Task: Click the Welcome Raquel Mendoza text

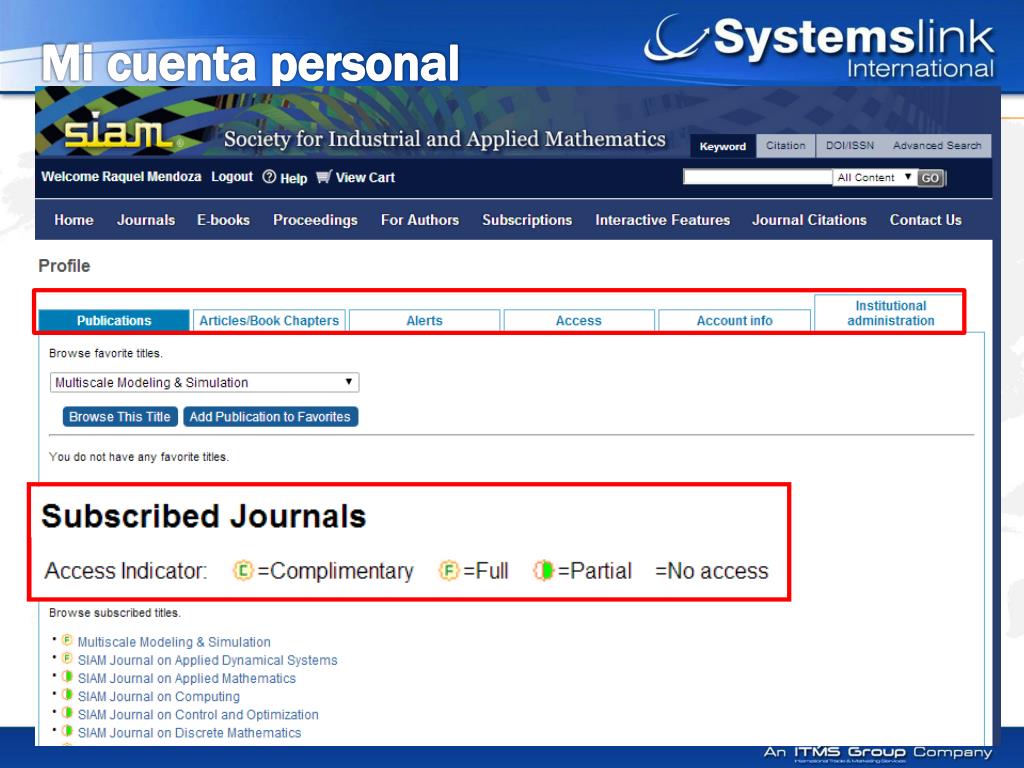Action: [x=121, y=176]
